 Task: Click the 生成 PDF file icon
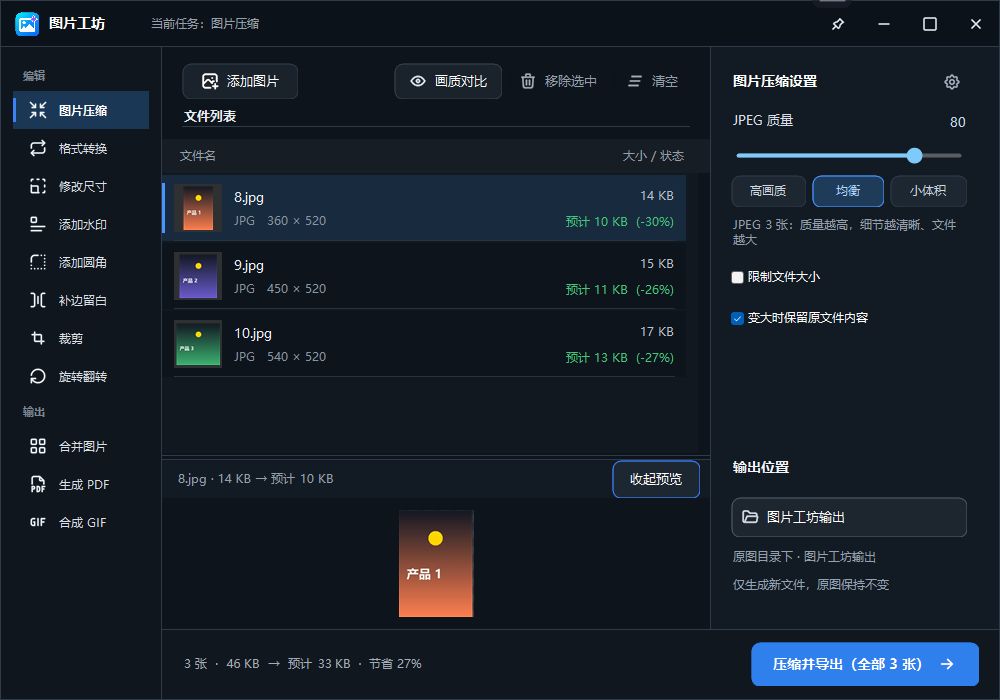(38, 485)
